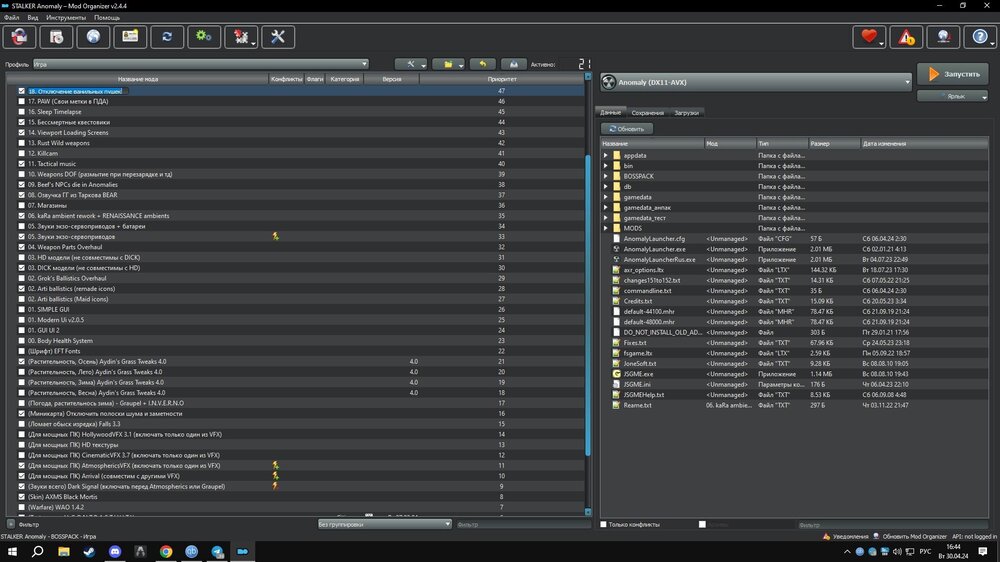This screenshot has width=1000, height=562.
Task: Click the warning triangle notifications icon
Action: [x=906, y=37]
